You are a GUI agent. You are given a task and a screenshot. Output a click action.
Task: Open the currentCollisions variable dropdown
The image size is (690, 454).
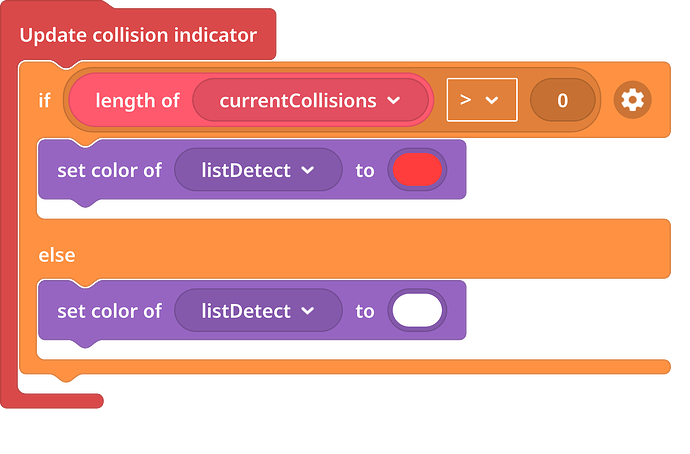[310, 100]
